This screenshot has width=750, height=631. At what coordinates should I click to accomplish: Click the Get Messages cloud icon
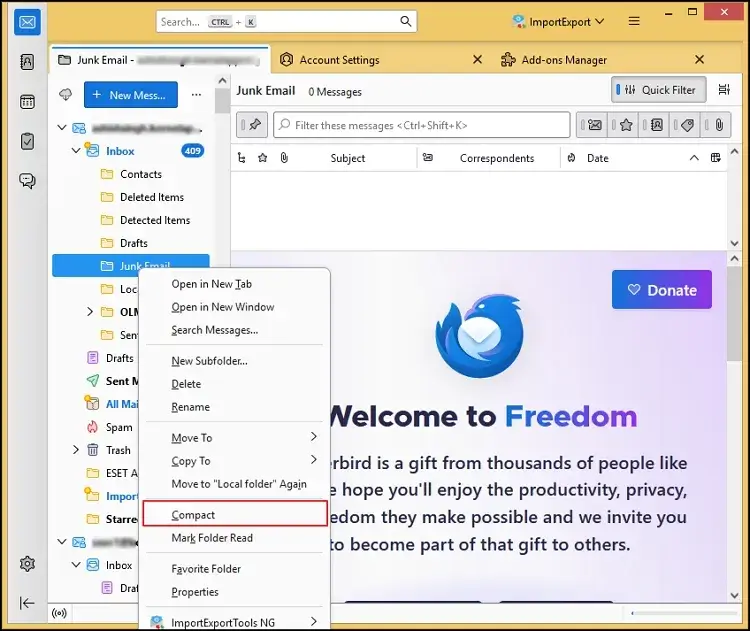pyautogui.click(x=66, y=94)
